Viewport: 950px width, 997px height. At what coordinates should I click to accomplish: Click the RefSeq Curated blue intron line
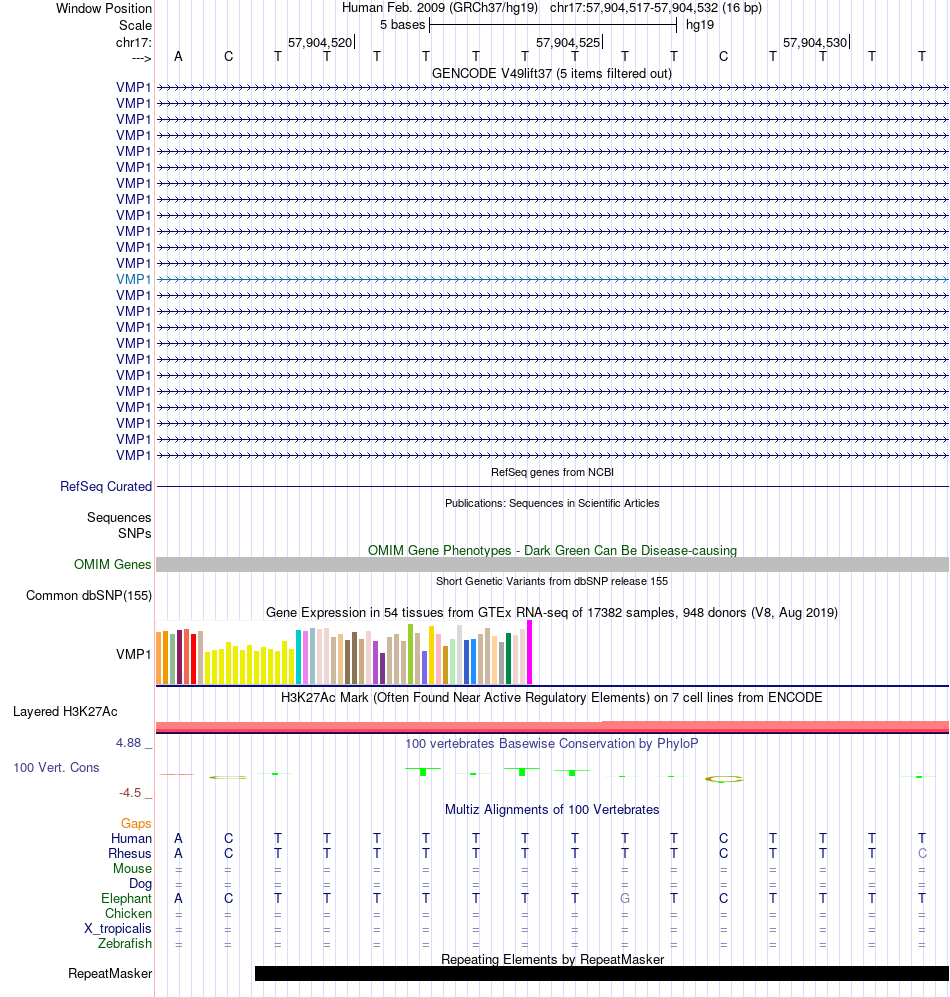553,486
